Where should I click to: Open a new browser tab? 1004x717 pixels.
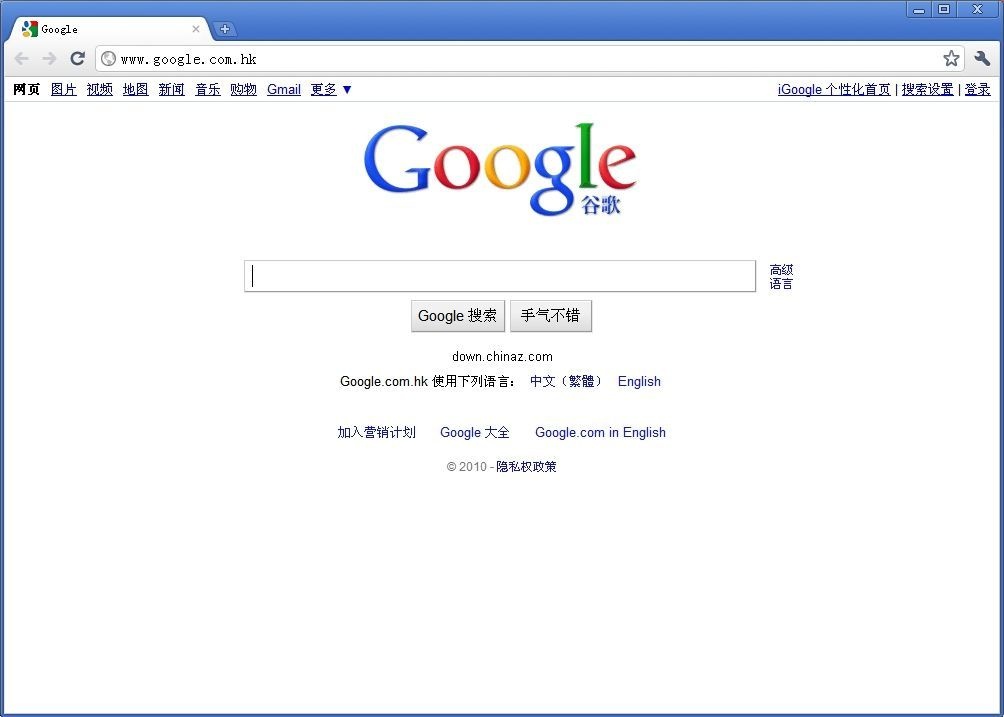click(x=225, y=29)
